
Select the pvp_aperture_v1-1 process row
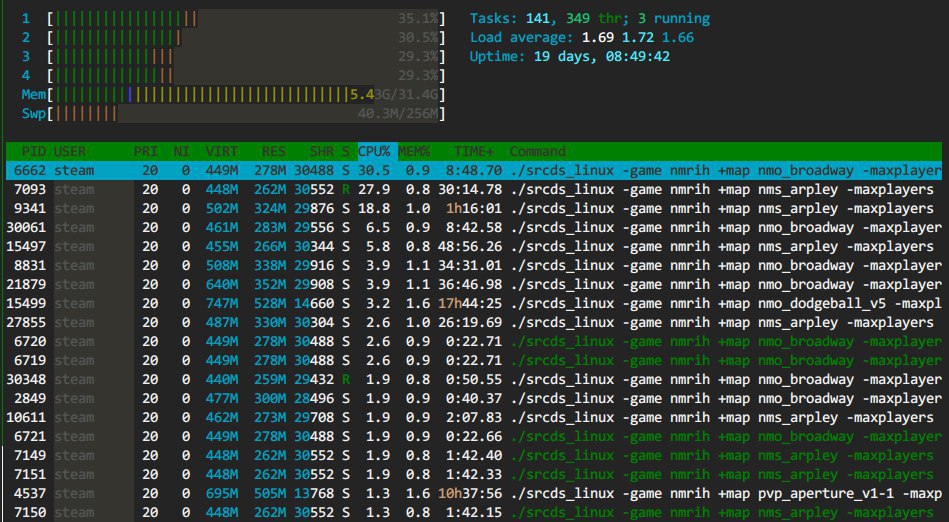click(x=474, y=494)
